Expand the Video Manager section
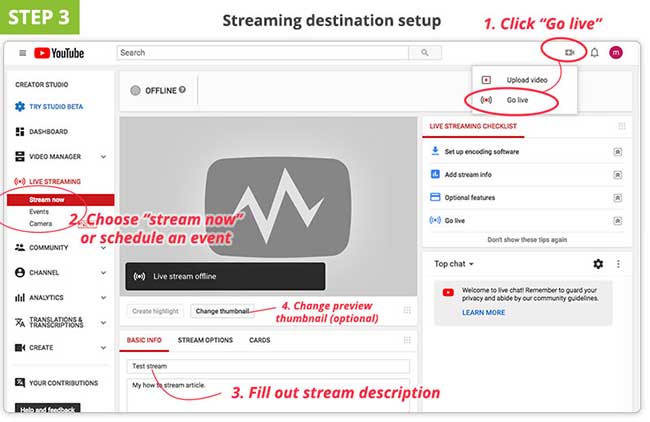 point(104,156)
